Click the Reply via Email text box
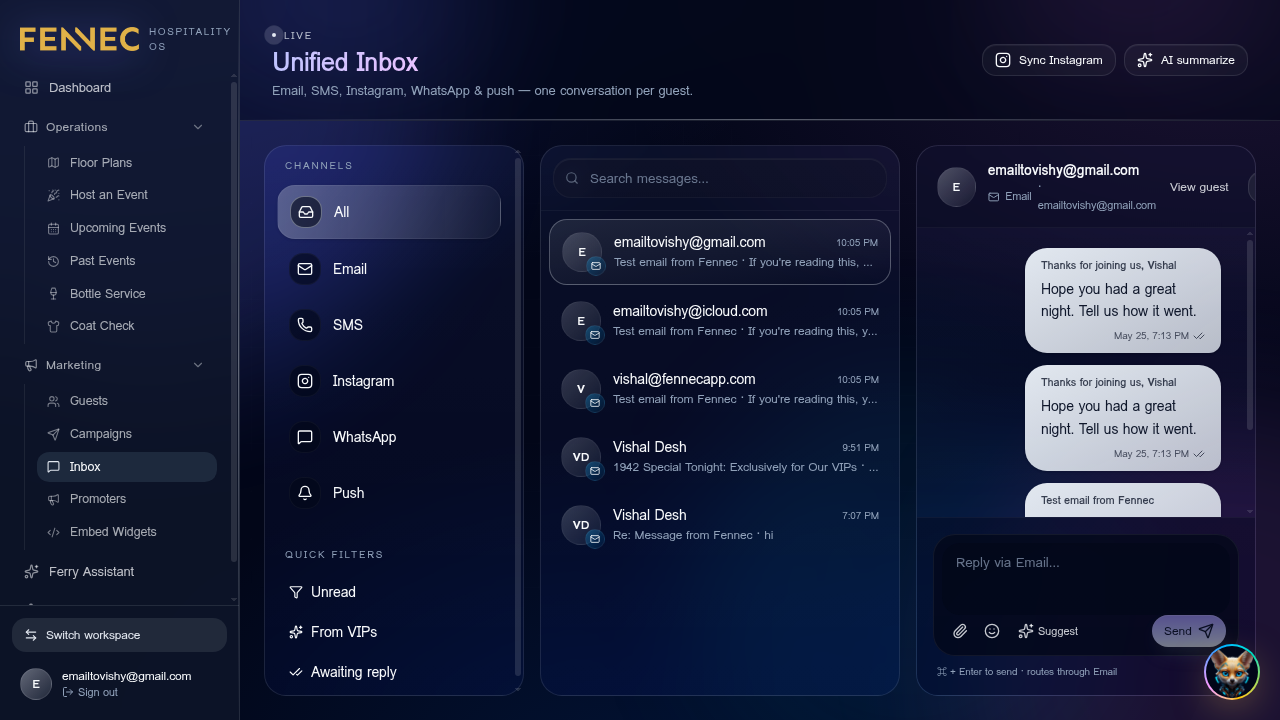This screenshot has height=720, width=1280. (1086, 573)
